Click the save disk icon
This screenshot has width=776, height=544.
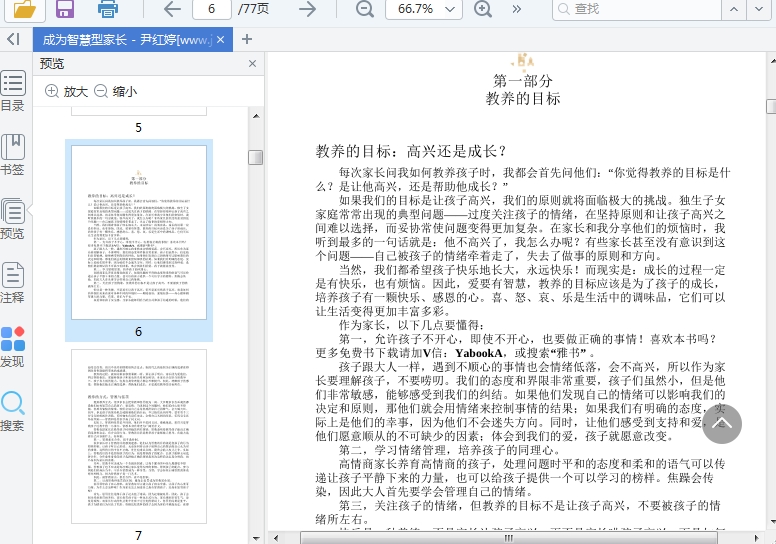tap(65, 9)
